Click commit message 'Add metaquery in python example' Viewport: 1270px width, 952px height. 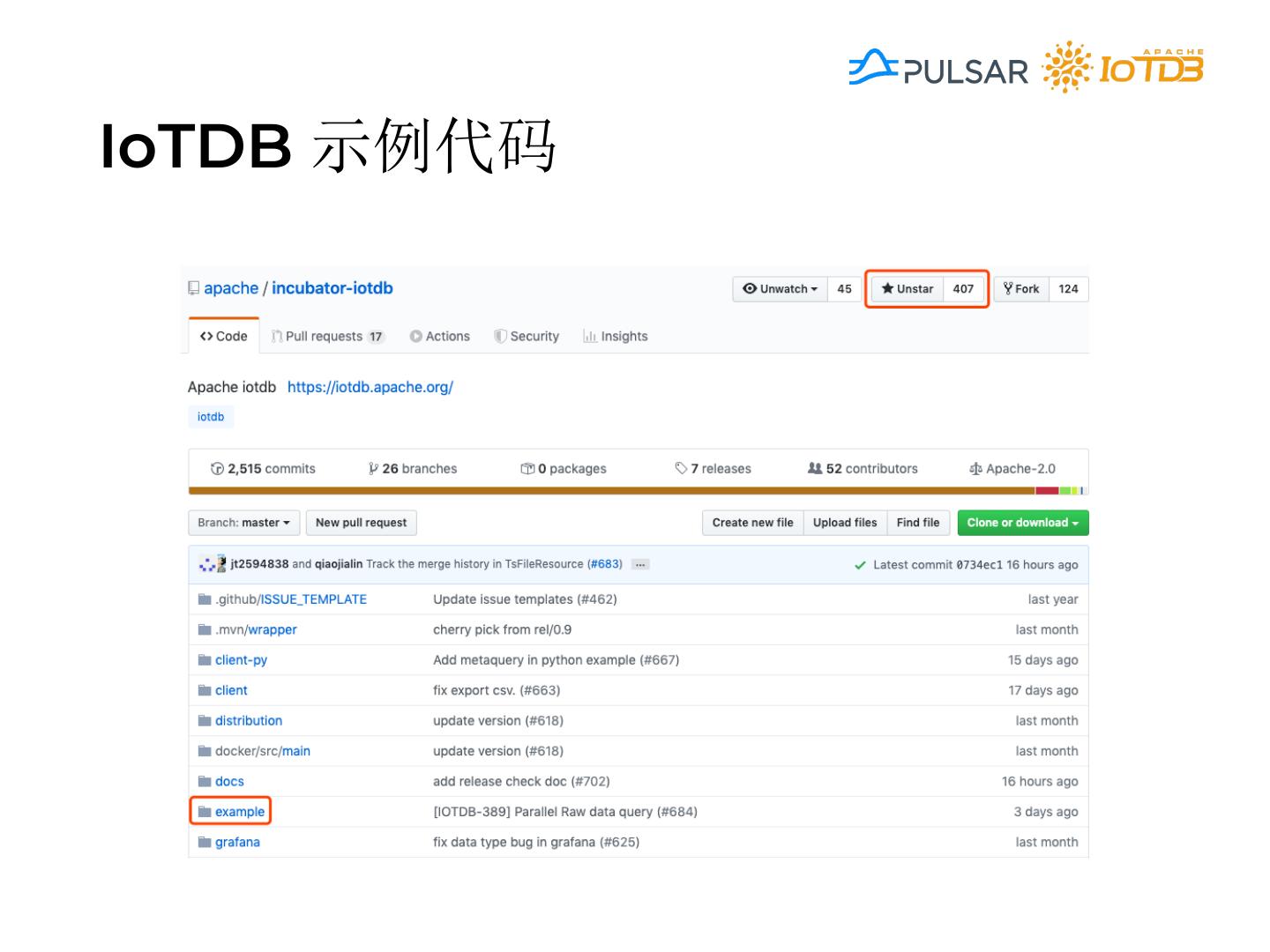[x=556, y=660]
